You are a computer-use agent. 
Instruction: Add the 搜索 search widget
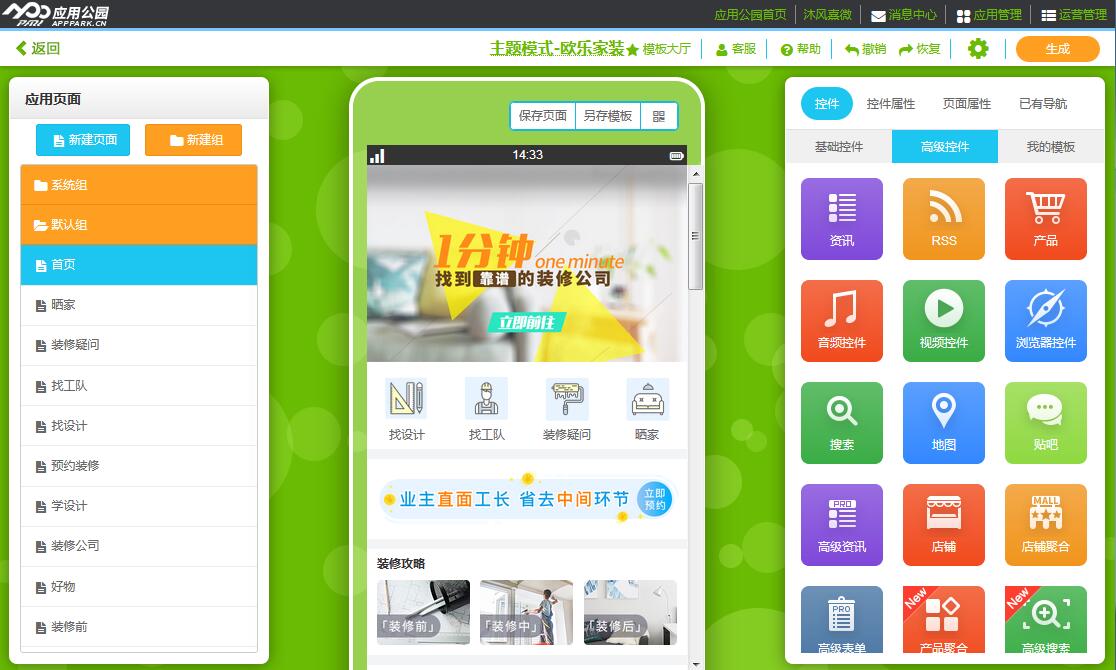[841, 423]
